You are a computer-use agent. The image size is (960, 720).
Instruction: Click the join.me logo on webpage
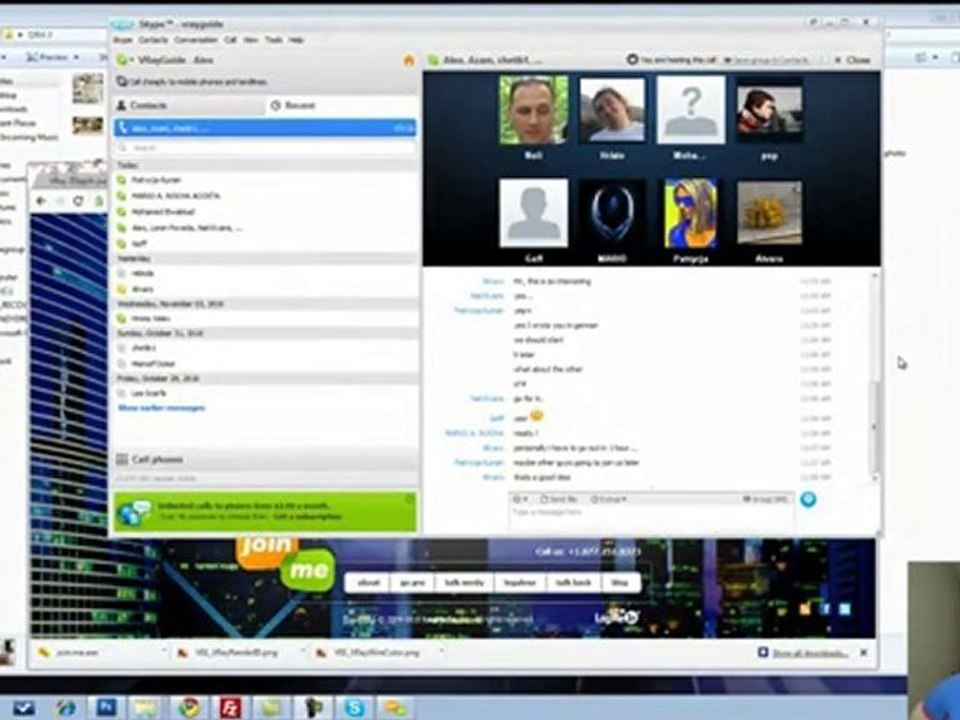click(x=286, y=563)
